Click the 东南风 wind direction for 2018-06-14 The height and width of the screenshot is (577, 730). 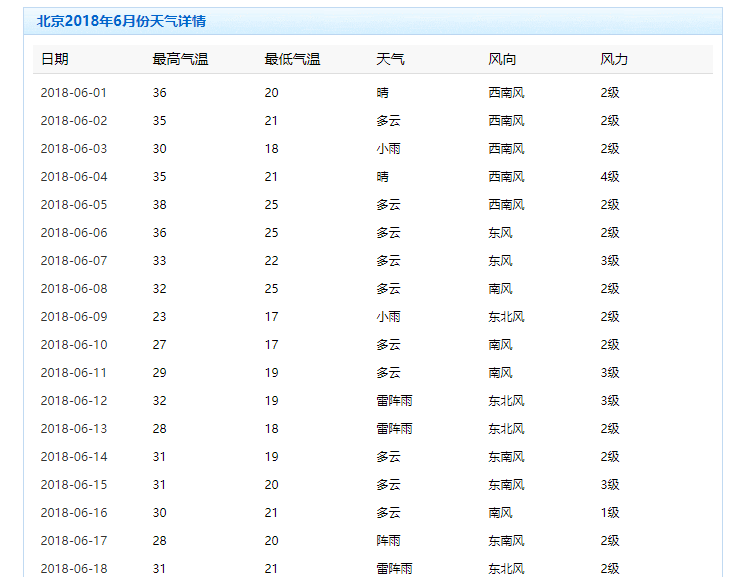(506, 457)
